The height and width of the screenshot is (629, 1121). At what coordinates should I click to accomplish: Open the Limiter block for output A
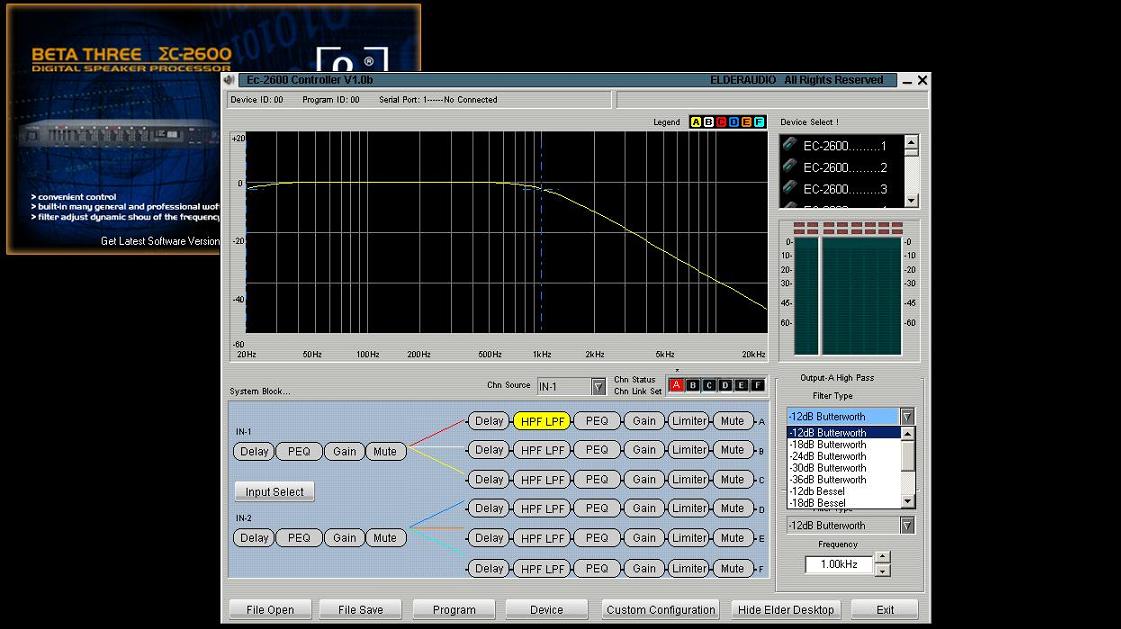click(x=689, y=421)
